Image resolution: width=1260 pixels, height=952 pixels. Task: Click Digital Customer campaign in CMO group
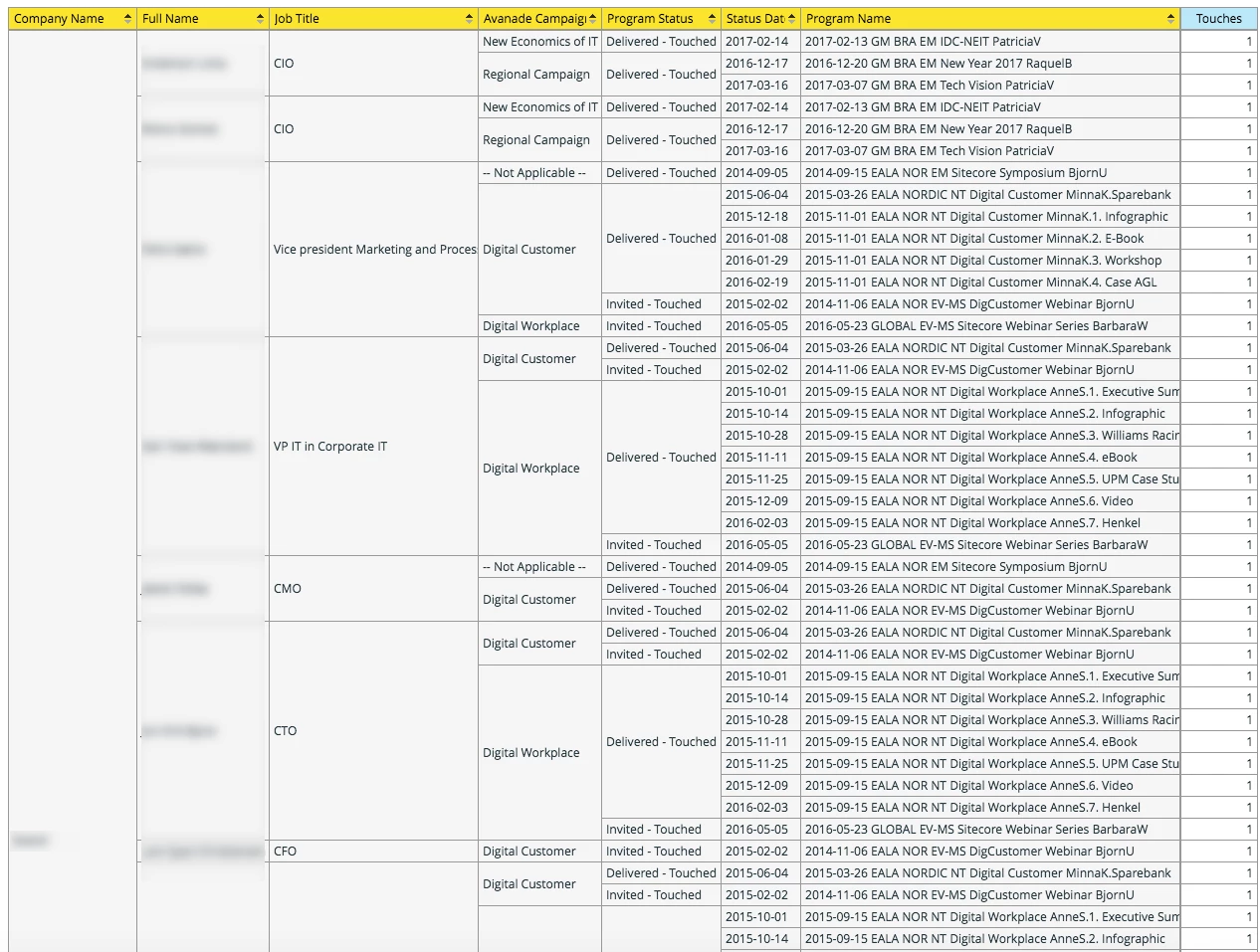coord(540,600)
